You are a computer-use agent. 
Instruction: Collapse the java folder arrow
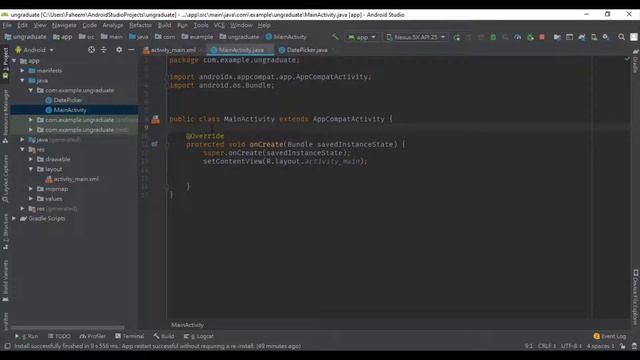point(22,80)
